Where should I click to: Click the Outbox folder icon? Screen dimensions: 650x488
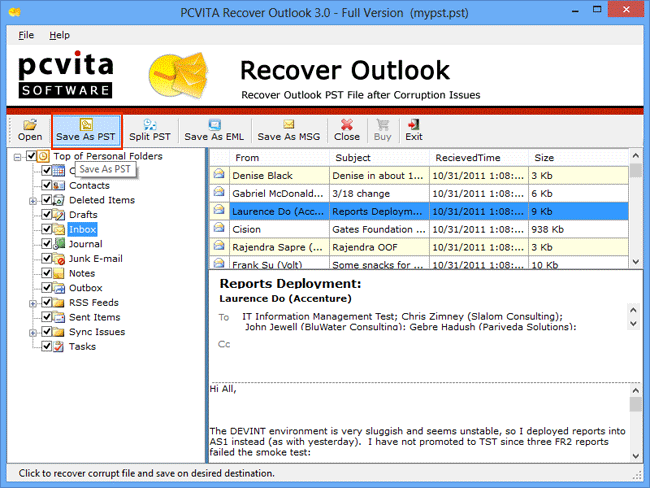click(x=59, y=288)
